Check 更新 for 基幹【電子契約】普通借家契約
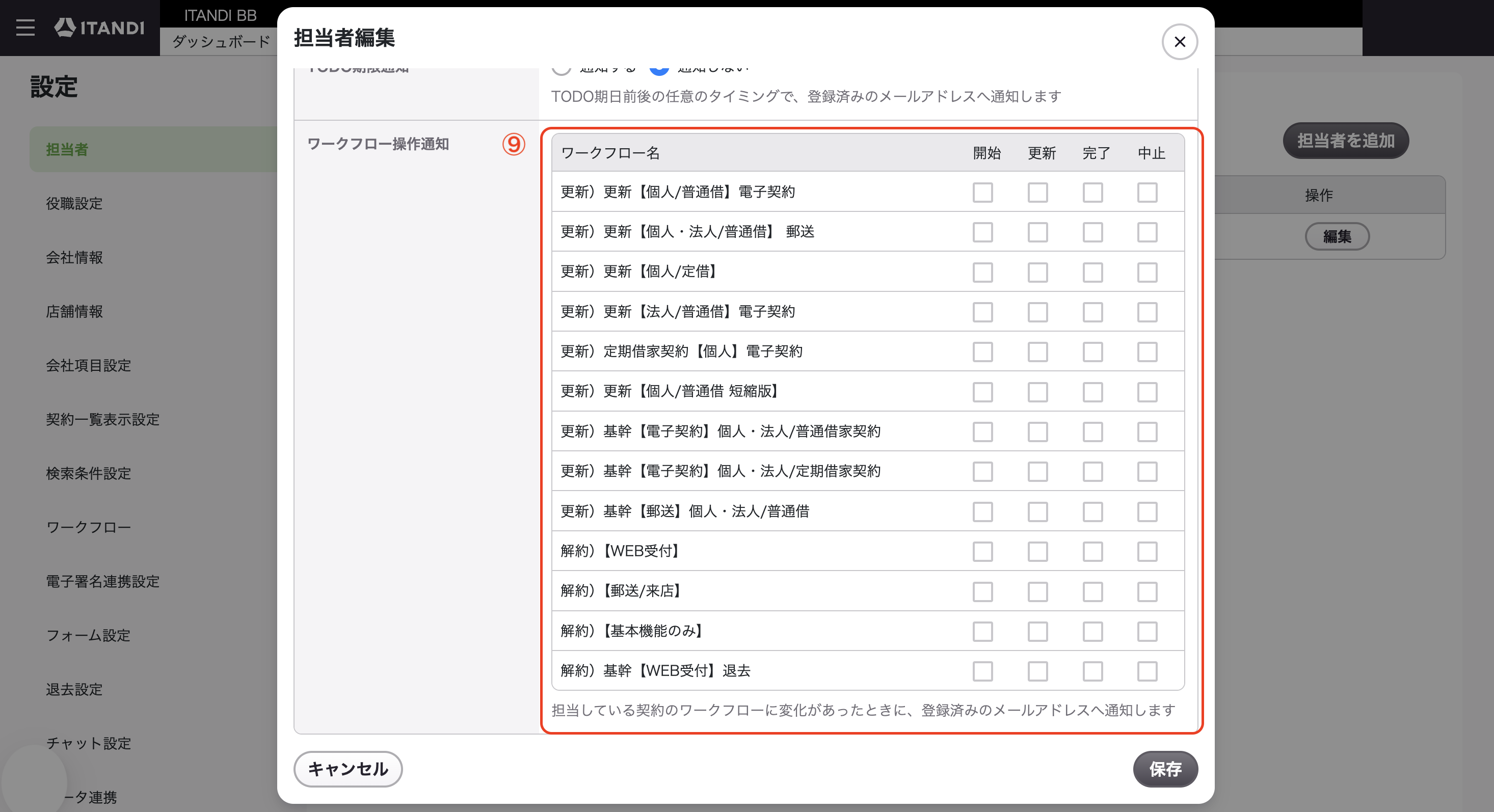 (1037, 431)
